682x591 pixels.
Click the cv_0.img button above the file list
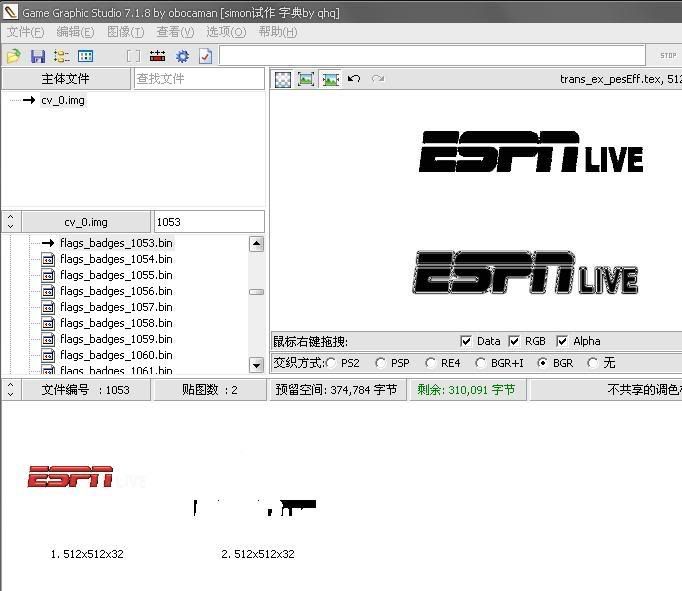[x=86, y=222]
